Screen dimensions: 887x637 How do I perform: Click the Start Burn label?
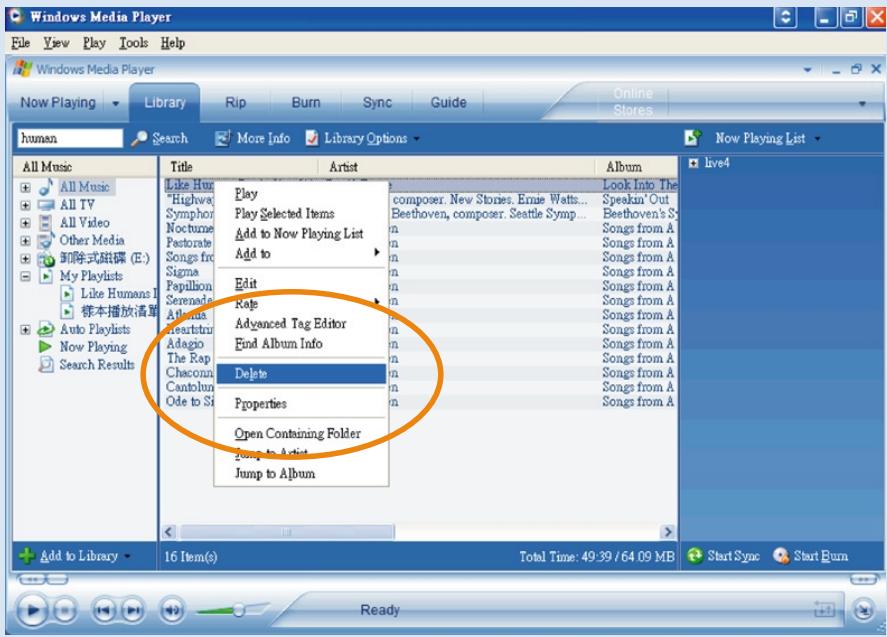820,556
